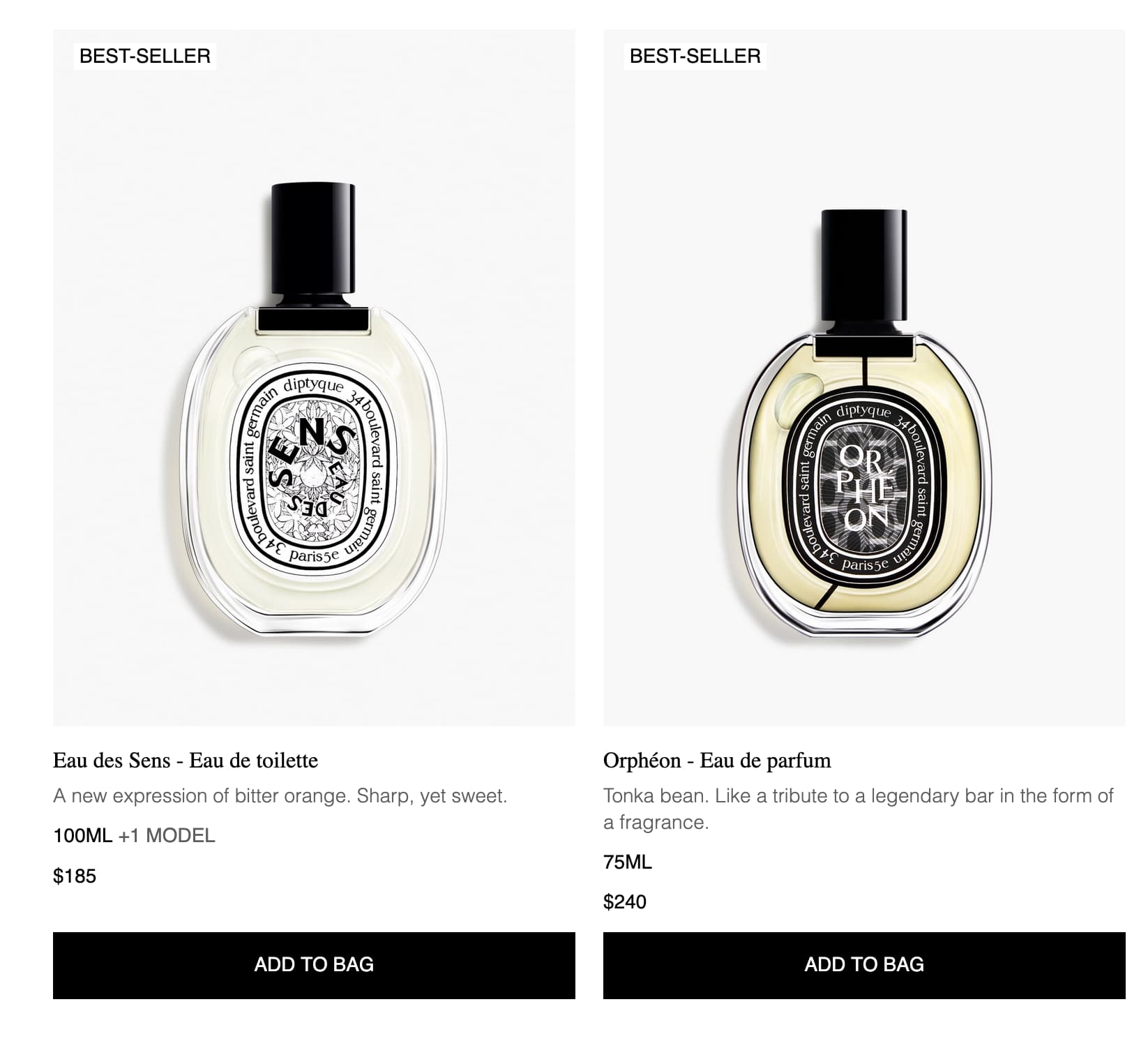
Task: Click BEST-SELLER badge on Orphéon
Action: tap(695, 56)
